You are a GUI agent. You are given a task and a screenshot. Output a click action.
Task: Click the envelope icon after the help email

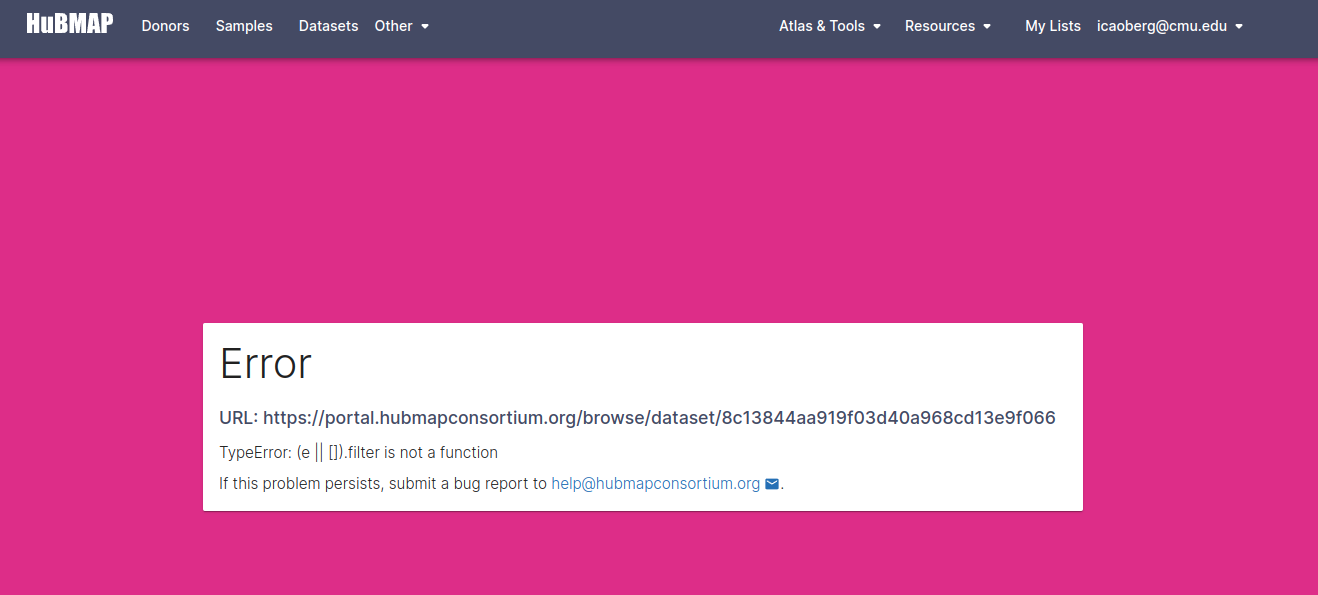pyautogui.click(x=772, y=484)
